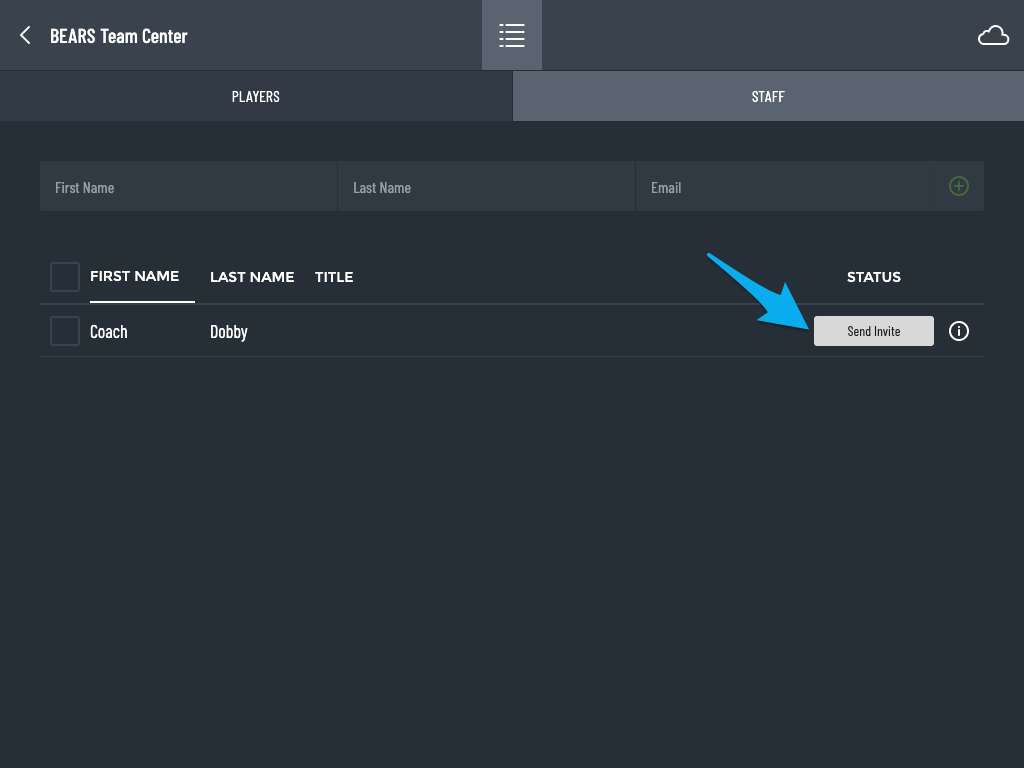Select the Dobby last name cell

pos(229,332)
